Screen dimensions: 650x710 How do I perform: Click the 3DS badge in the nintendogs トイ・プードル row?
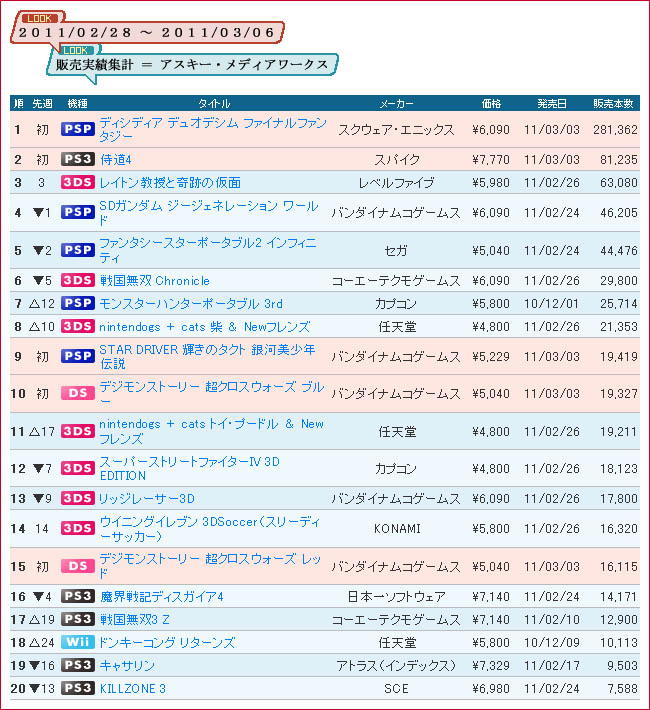pyautogui.click(x=78, y=431)
